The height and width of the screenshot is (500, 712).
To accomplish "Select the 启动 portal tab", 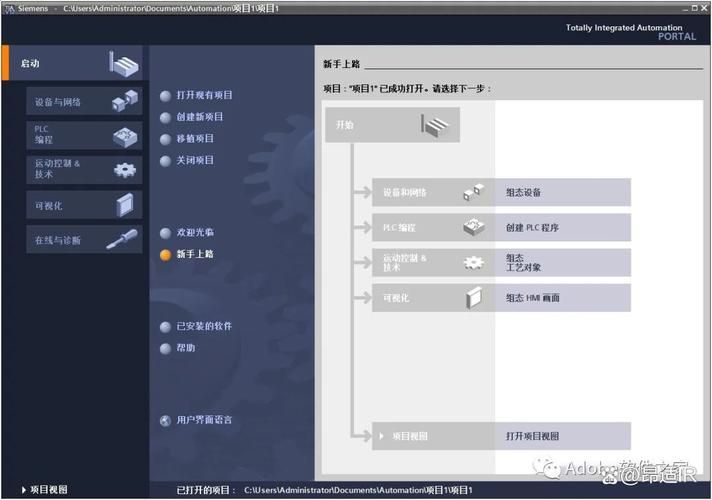I will (73, 64).
